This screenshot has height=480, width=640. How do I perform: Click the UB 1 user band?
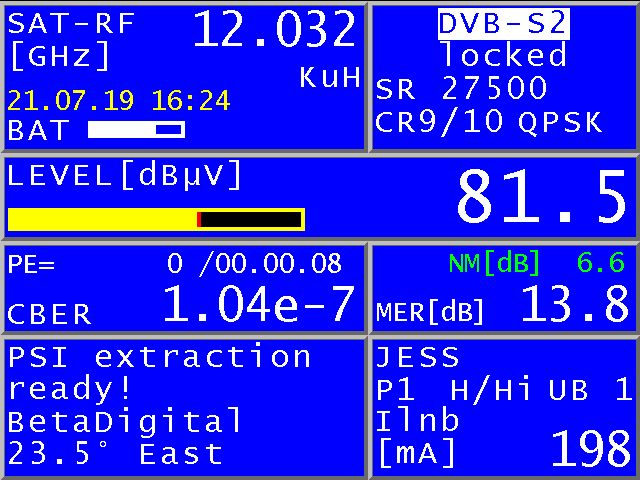point(590,390)
